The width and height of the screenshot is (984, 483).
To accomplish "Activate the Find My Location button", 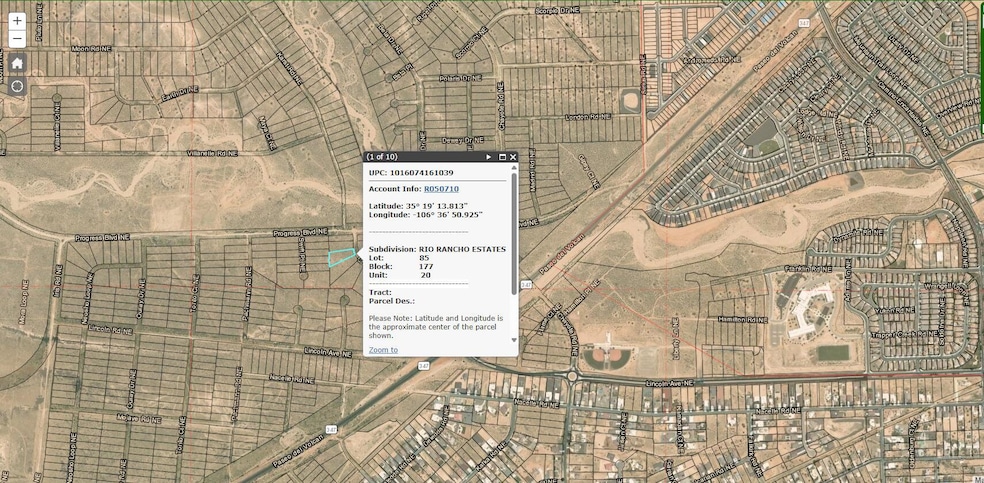I will click(18, 86).
